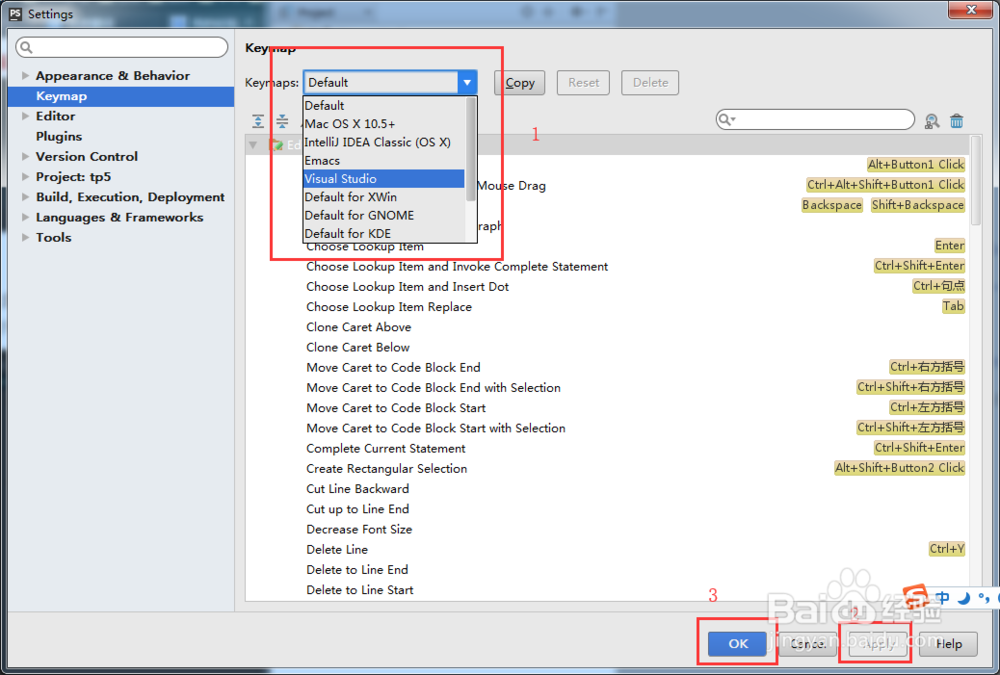The image size is (1000, 675).
Task: Click the settings search input field
Action: click(x=122, y=47)
